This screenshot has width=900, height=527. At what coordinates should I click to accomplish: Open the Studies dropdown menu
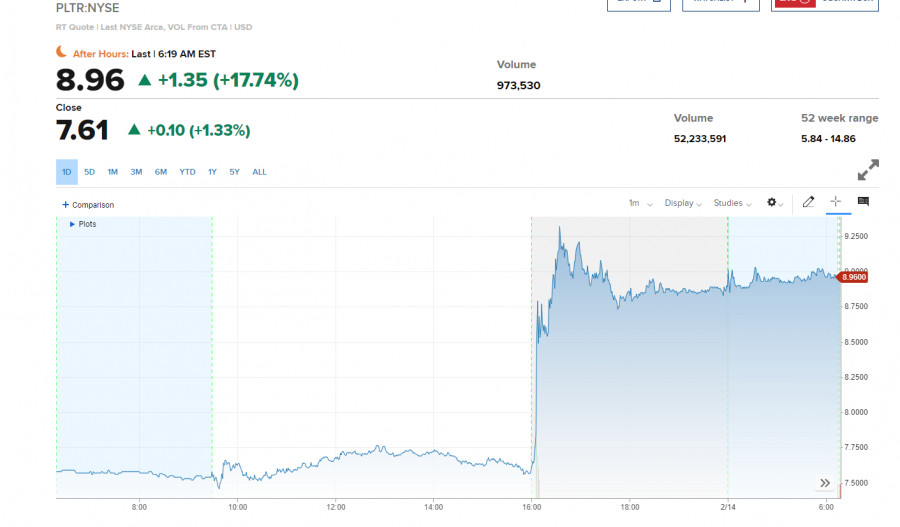point(732,203)
